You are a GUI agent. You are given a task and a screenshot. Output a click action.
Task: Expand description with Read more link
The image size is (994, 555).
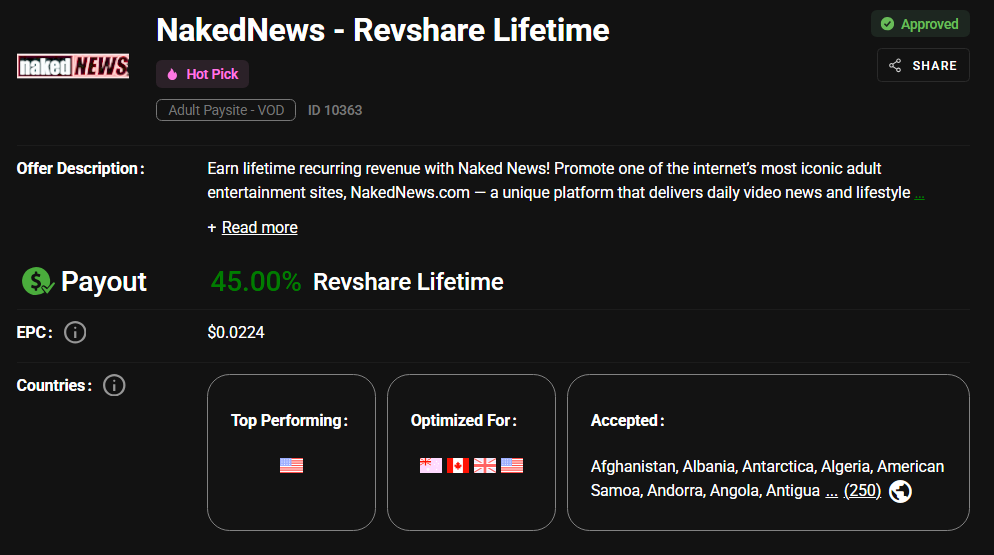259,228
